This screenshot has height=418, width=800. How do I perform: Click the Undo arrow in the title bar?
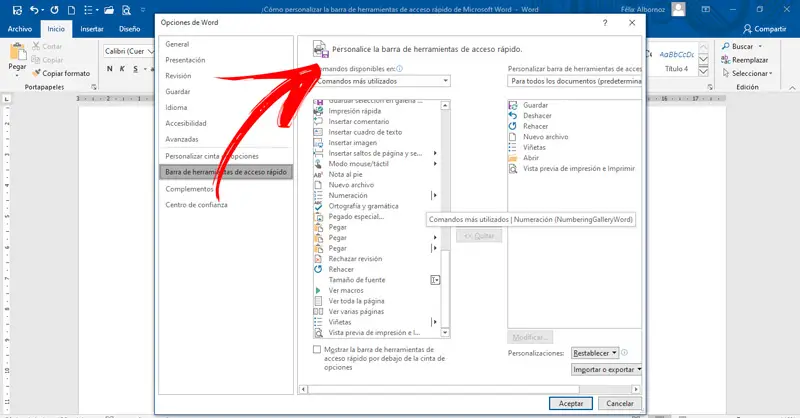click(x=34, y=10)
